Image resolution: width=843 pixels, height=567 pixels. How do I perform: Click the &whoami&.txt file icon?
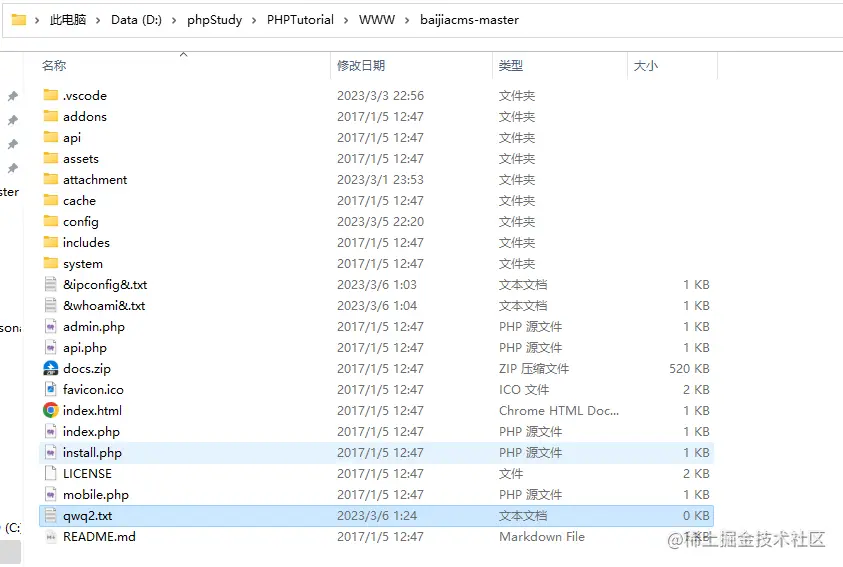(x=51, y=305)
